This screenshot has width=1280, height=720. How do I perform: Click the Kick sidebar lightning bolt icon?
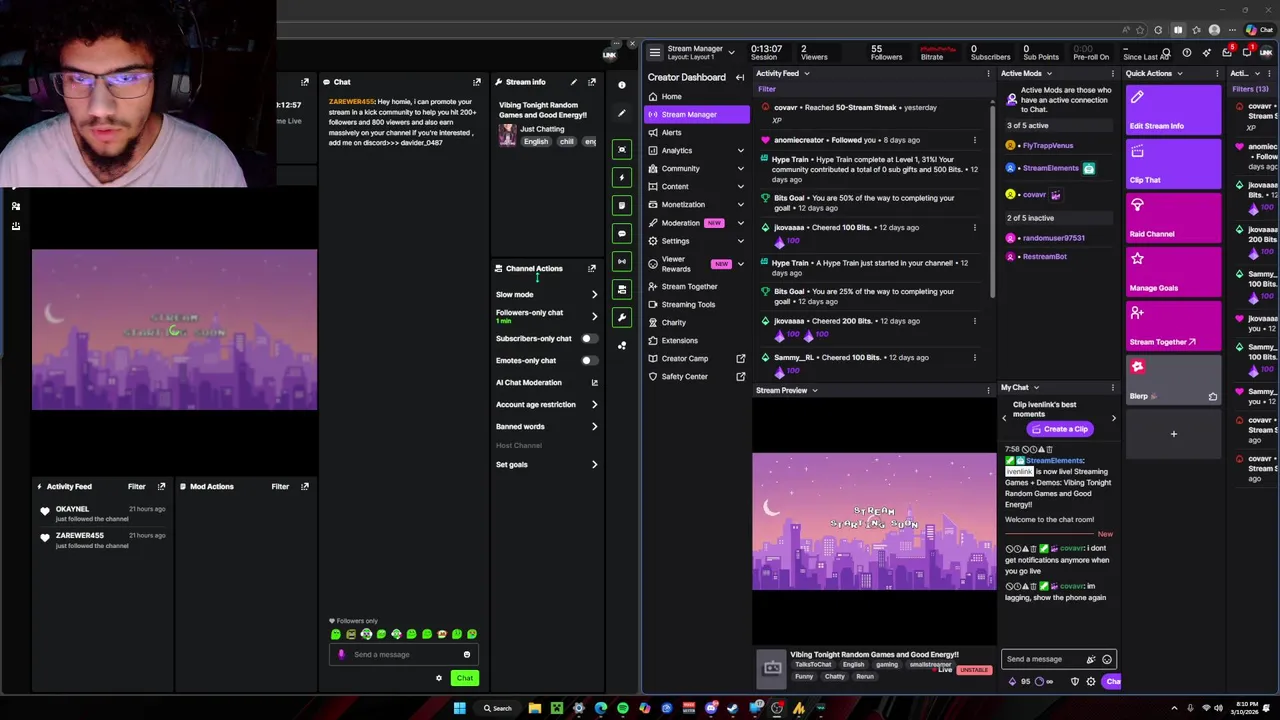pyautogui.click(x=622, y=178)
